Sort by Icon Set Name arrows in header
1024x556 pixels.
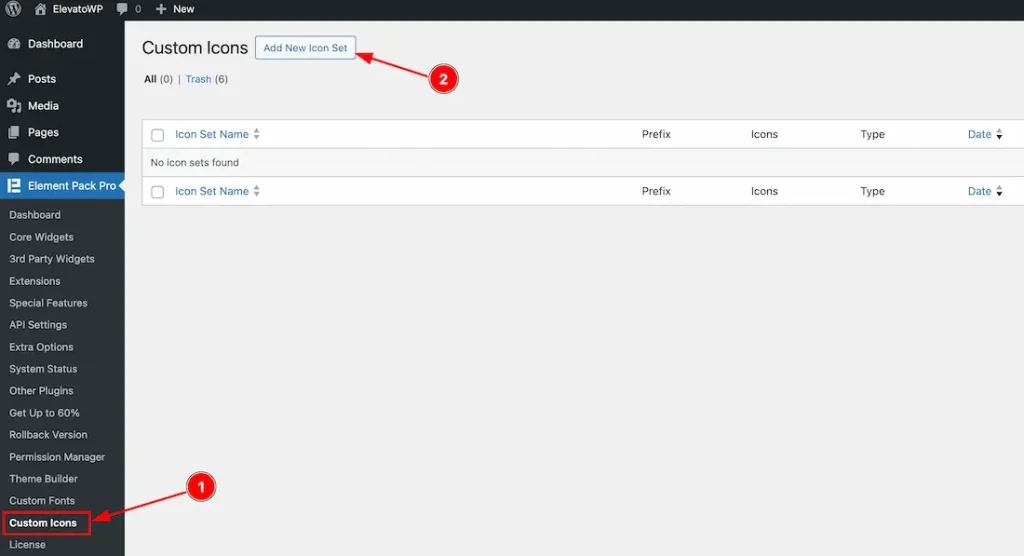click(x=257, y=134)
